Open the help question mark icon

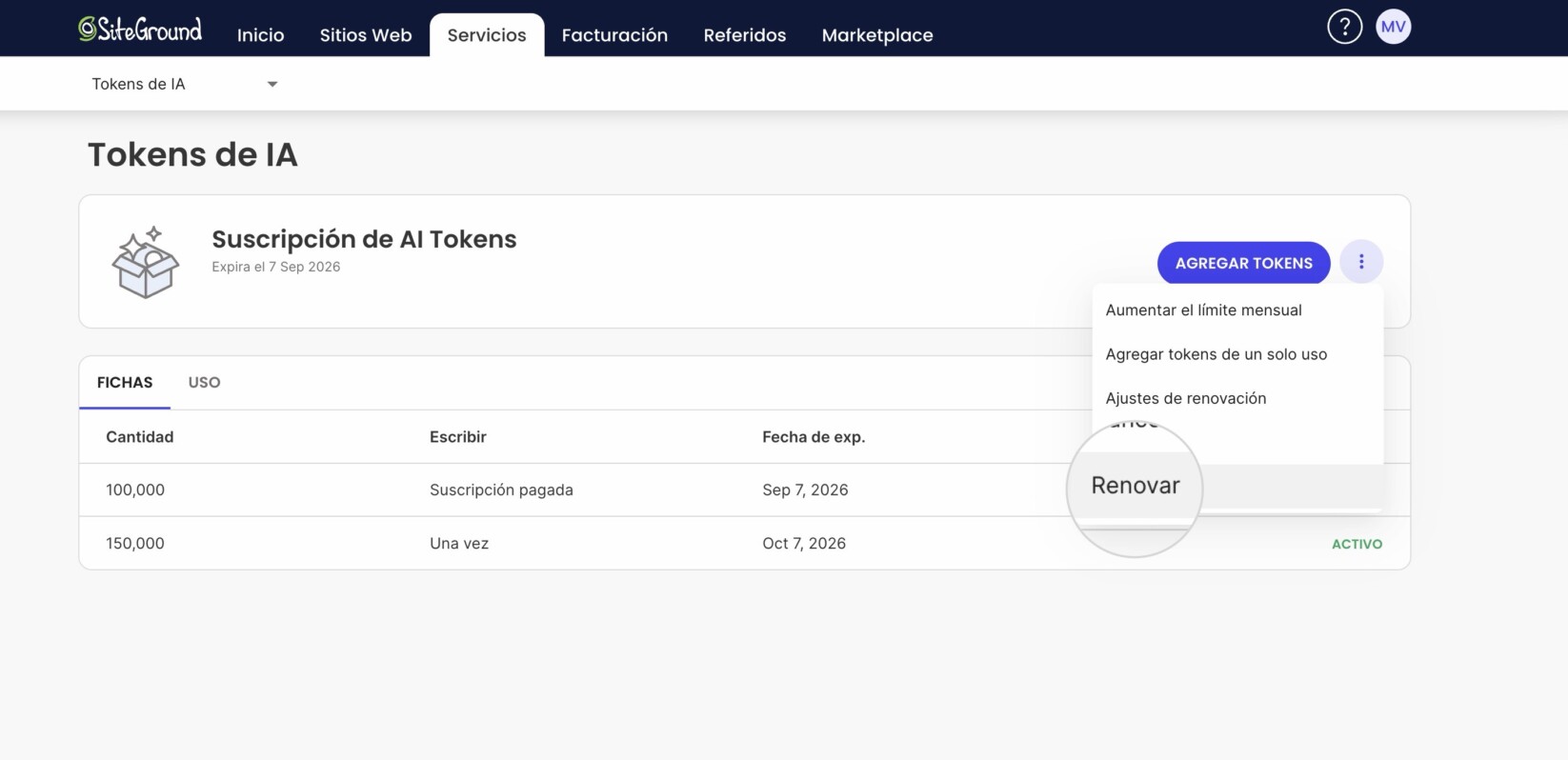[x=1344, y=27]
